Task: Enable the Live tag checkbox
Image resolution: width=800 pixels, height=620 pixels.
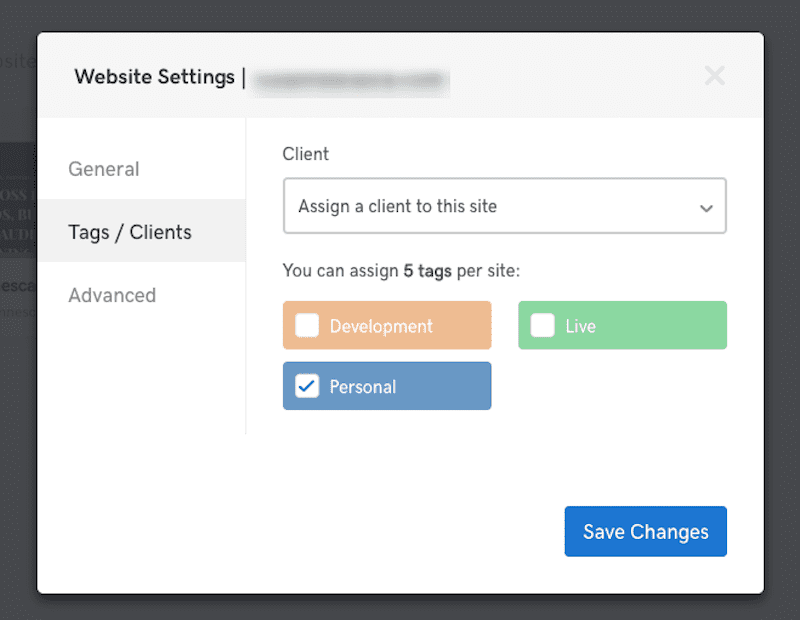Action: coord(542,325)
